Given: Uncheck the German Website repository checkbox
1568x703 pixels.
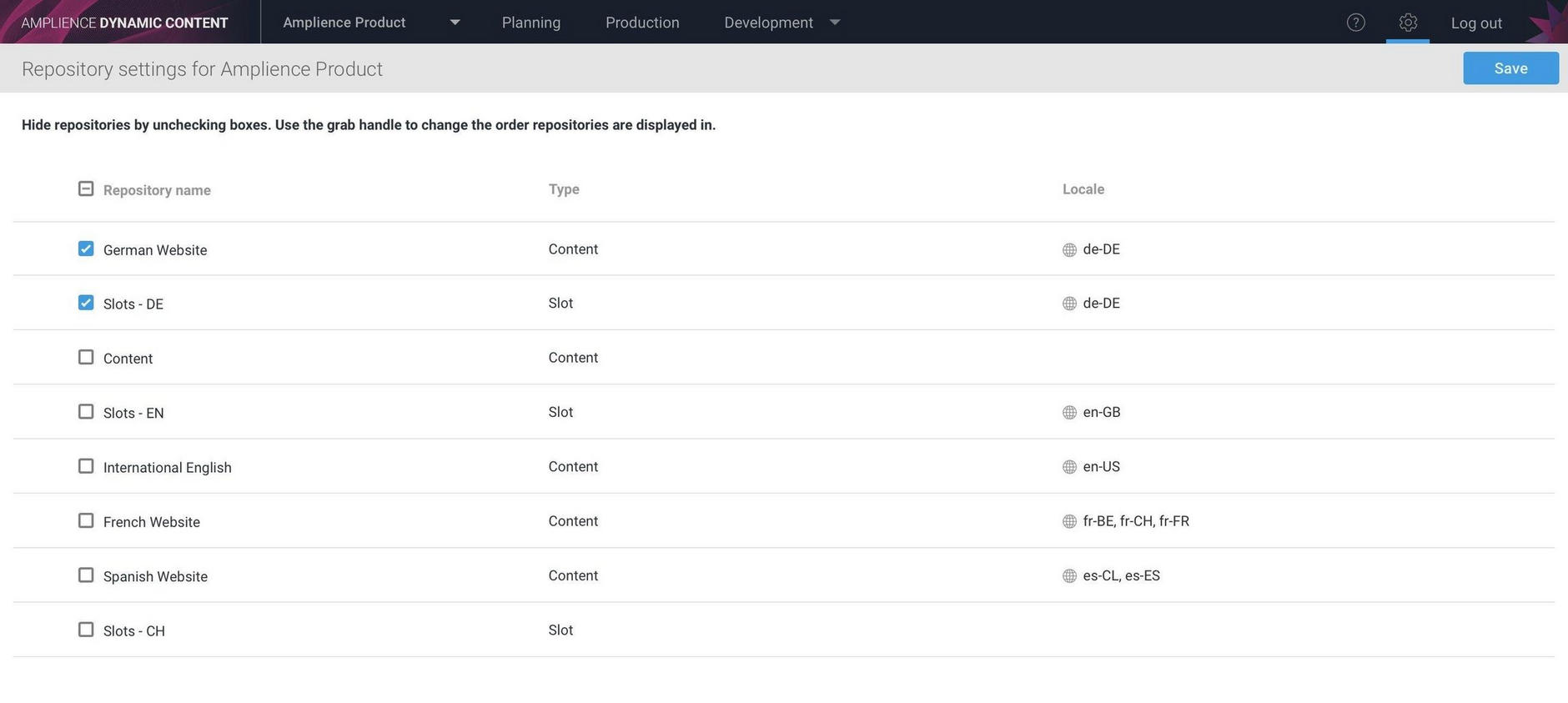Looking at the screenshot, I should point(86,249).
